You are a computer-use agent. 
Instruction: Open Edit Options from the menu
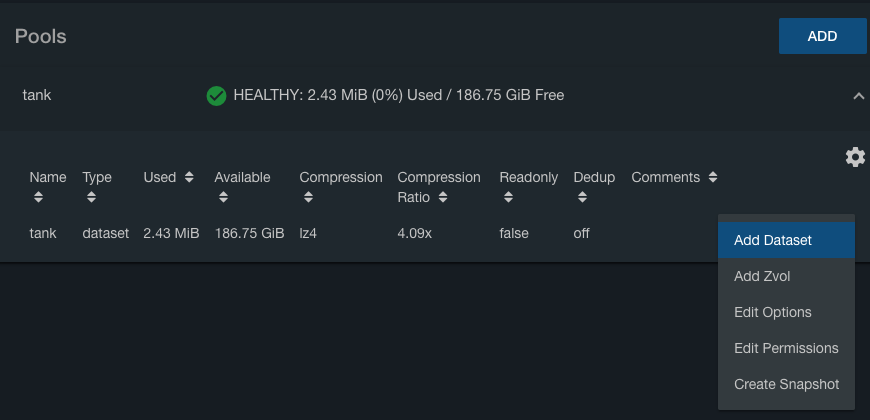(772, 312)
